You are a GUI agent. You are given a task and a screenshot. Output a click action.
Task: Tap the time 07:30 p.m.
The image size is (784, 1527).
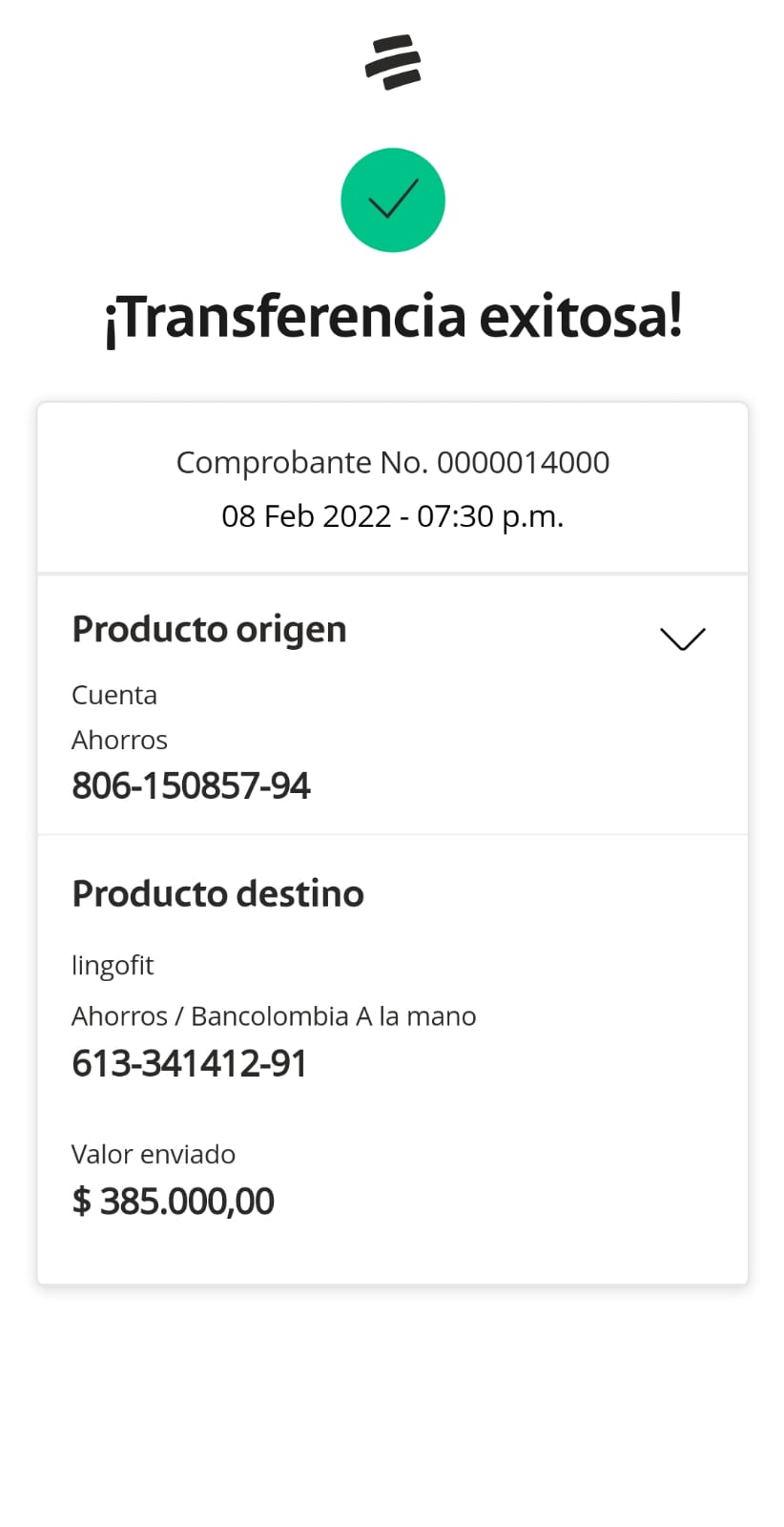click(x=490, y=516)
